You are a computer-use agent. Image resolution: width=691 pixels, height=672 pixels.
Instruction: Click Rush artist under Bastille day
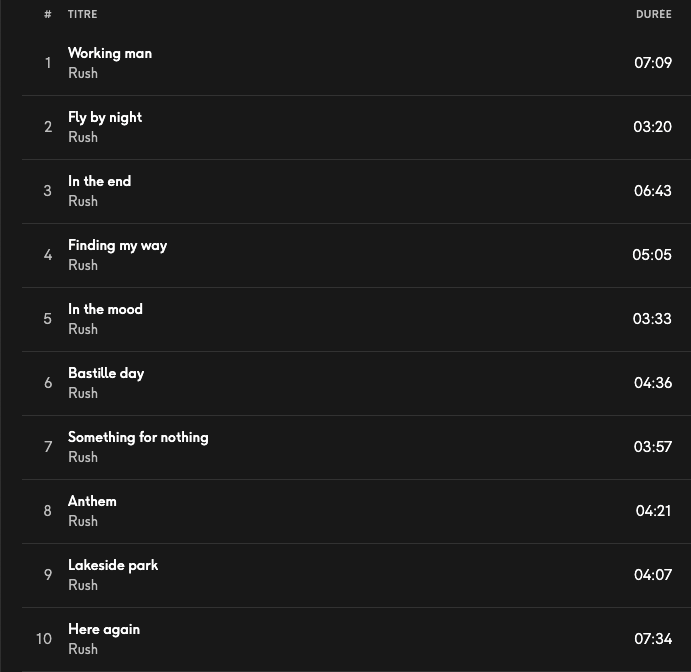tap(83, 393)
